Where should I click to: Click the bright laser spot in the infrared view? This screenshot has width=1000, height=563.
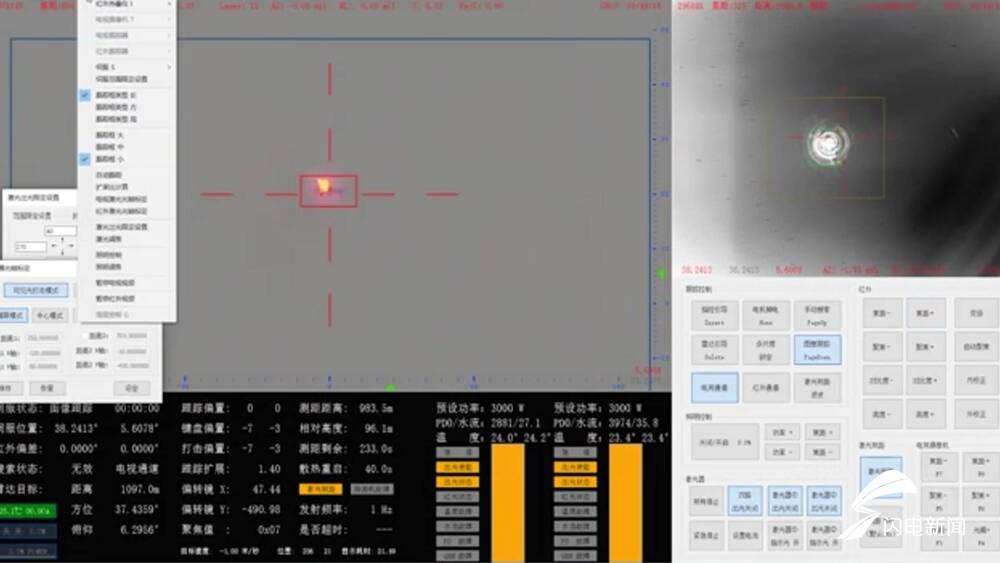(827, 144)
